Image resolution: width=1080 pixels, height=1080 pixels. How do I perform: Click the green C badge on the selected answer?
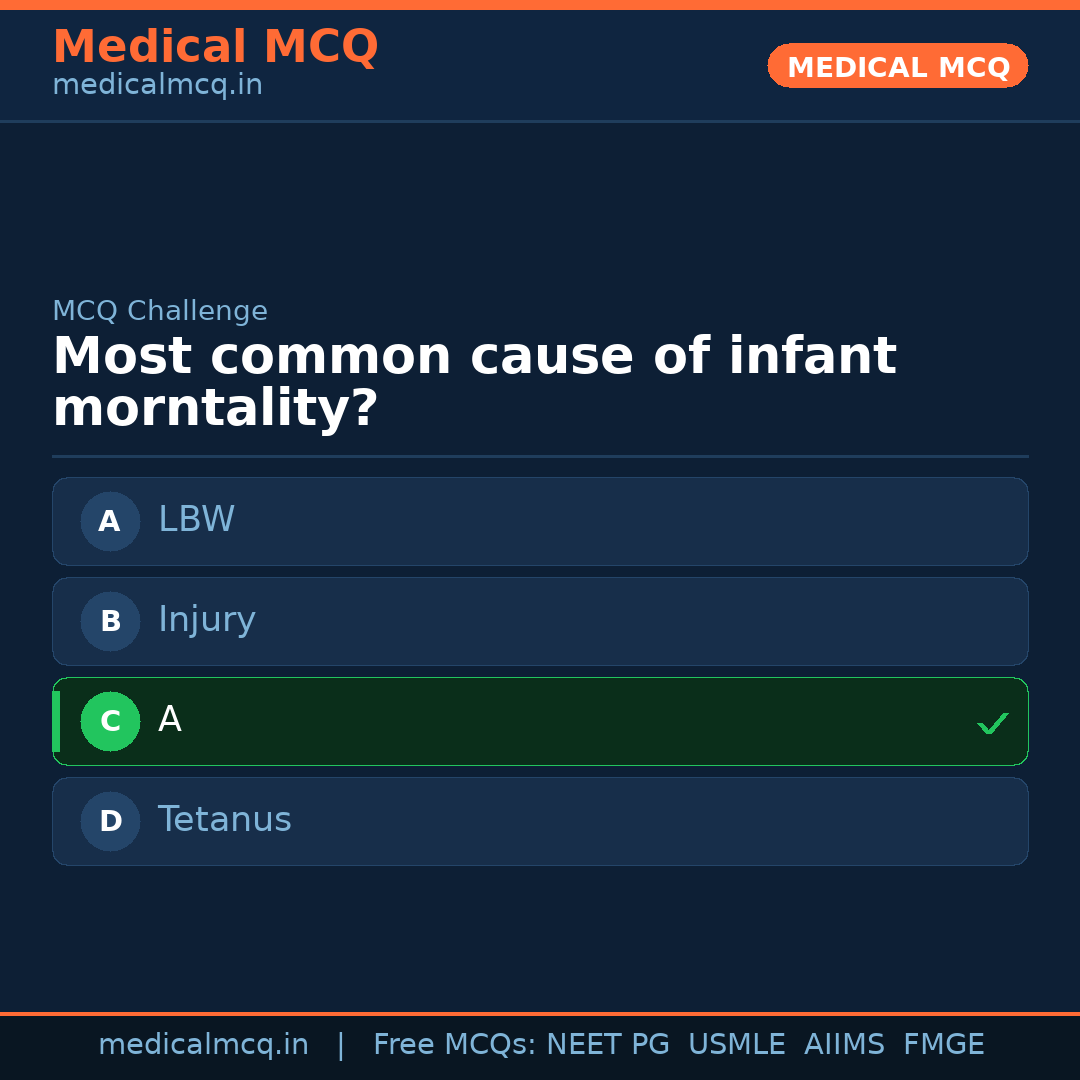coord(110,721)
